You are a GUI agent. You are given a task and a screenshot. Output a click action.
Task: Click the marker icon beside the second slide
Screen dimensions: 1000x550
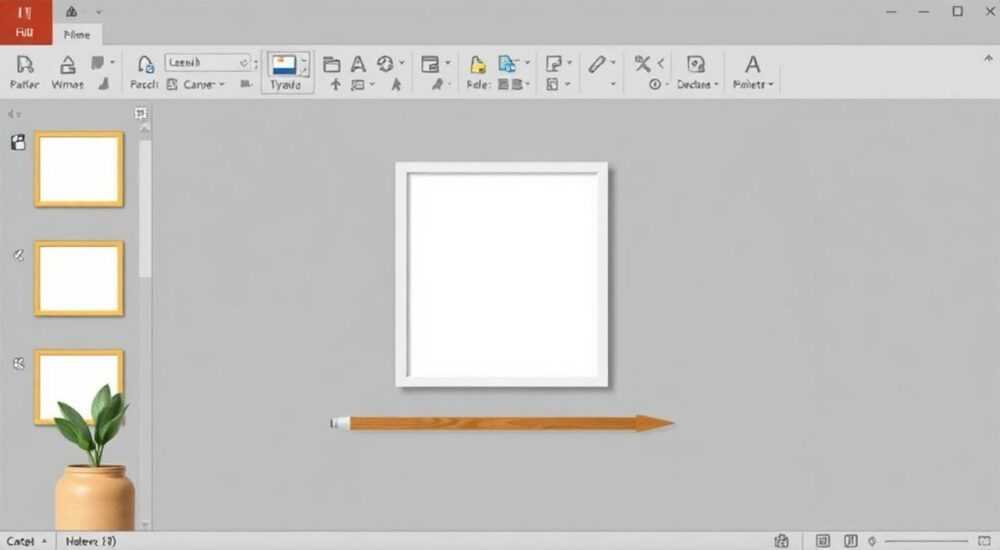pos(18,255)
